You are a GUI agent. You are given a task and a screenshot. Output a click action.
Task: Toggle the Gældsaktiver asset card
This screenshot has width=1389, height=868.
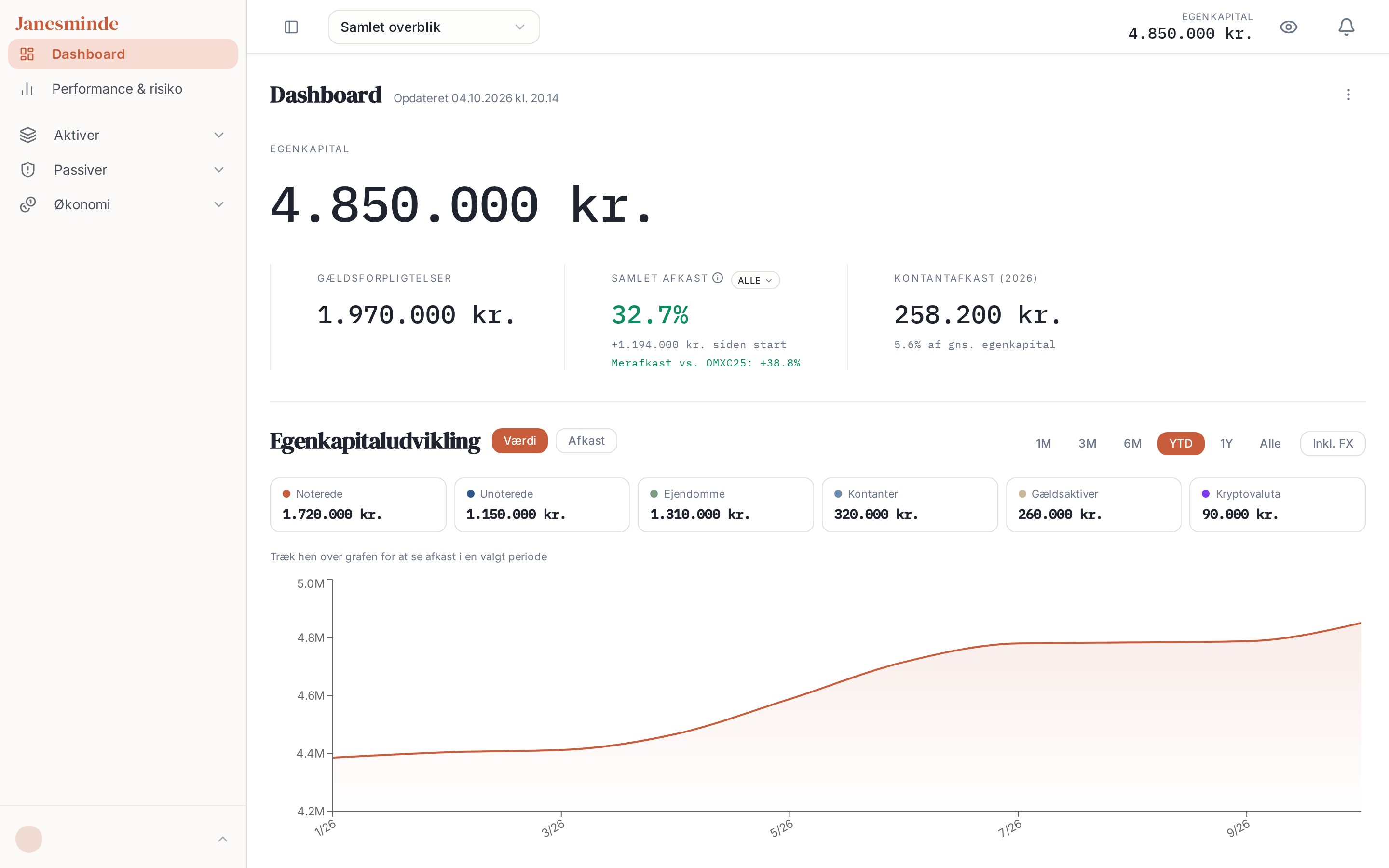[1093, 504]
